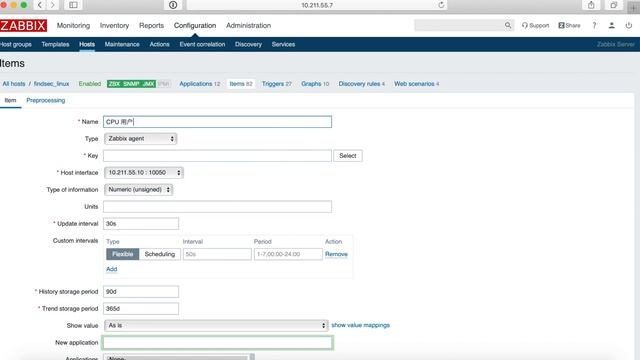Open the user profile icon

tap(611, 25)
